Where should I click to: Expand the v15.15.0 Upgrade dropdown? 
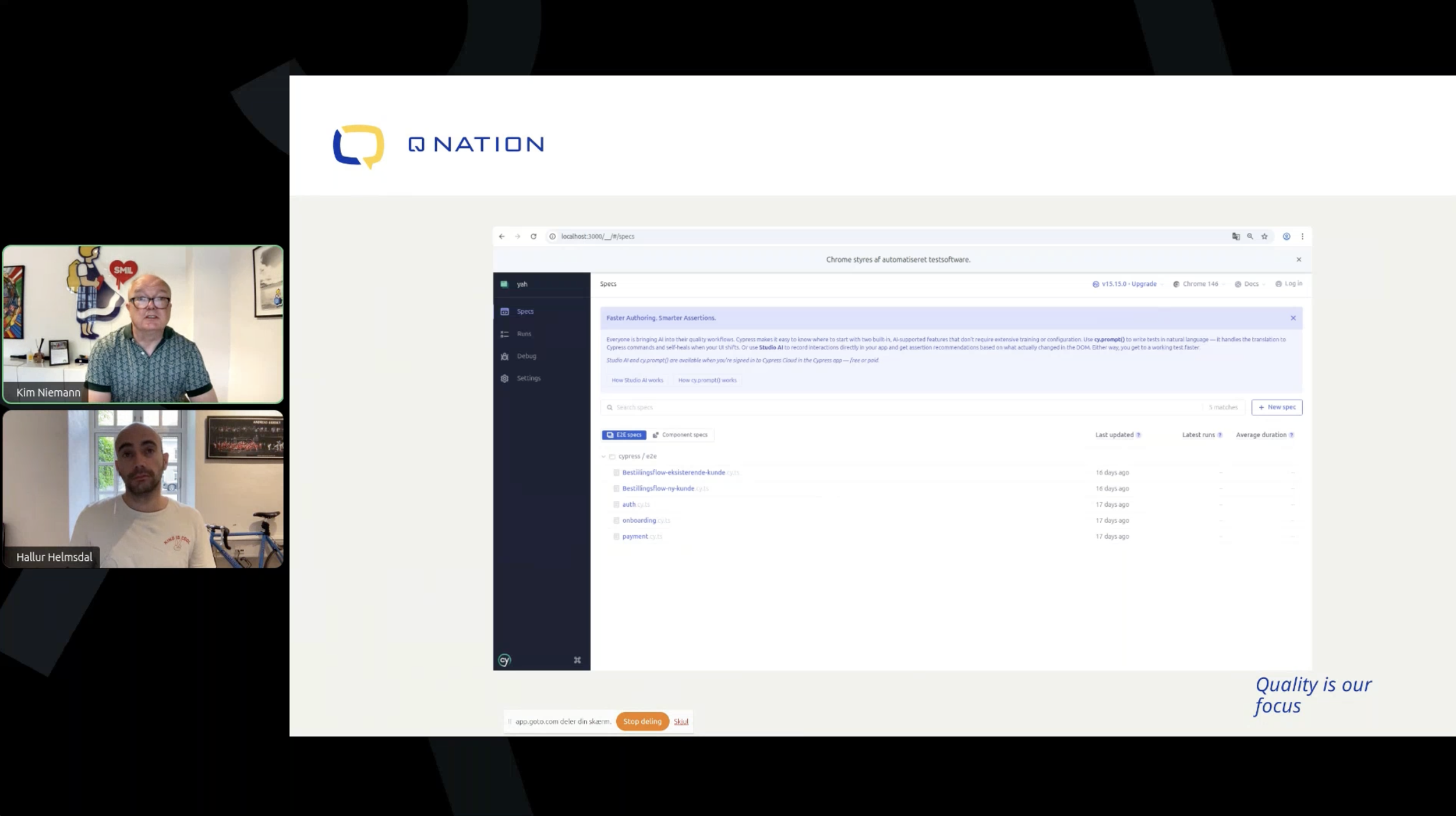click(1128, 284)
